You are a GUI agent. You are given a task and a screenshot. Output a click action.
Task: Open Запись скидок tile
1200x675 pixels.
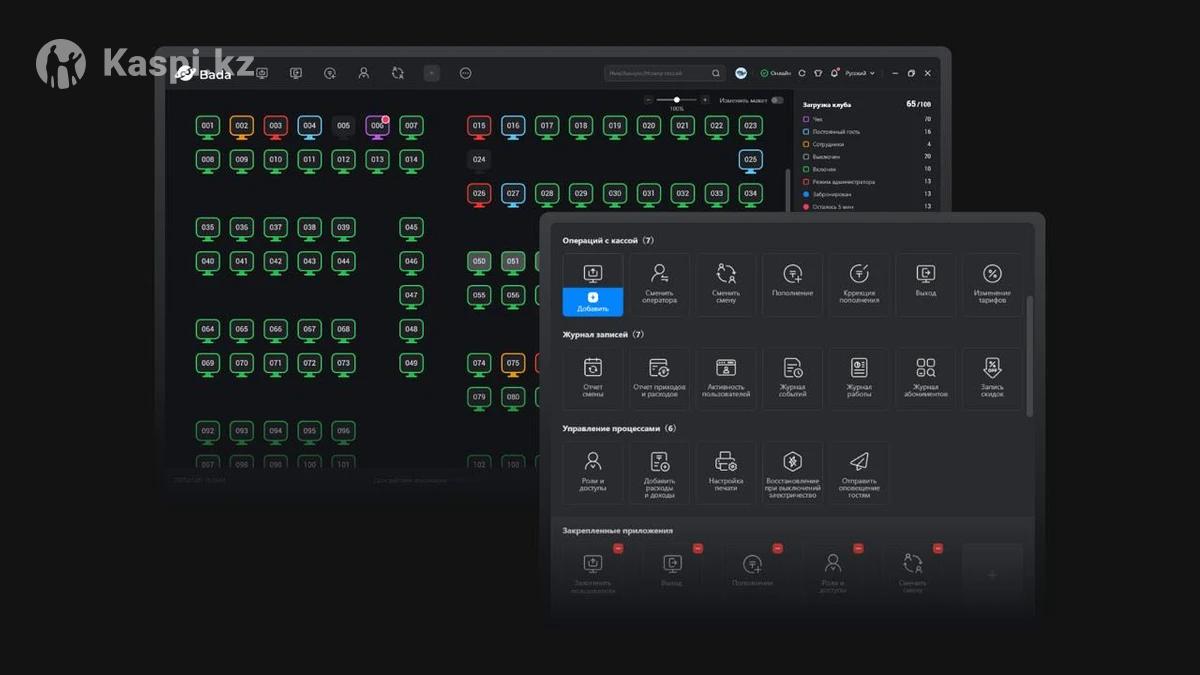point(992,378)
